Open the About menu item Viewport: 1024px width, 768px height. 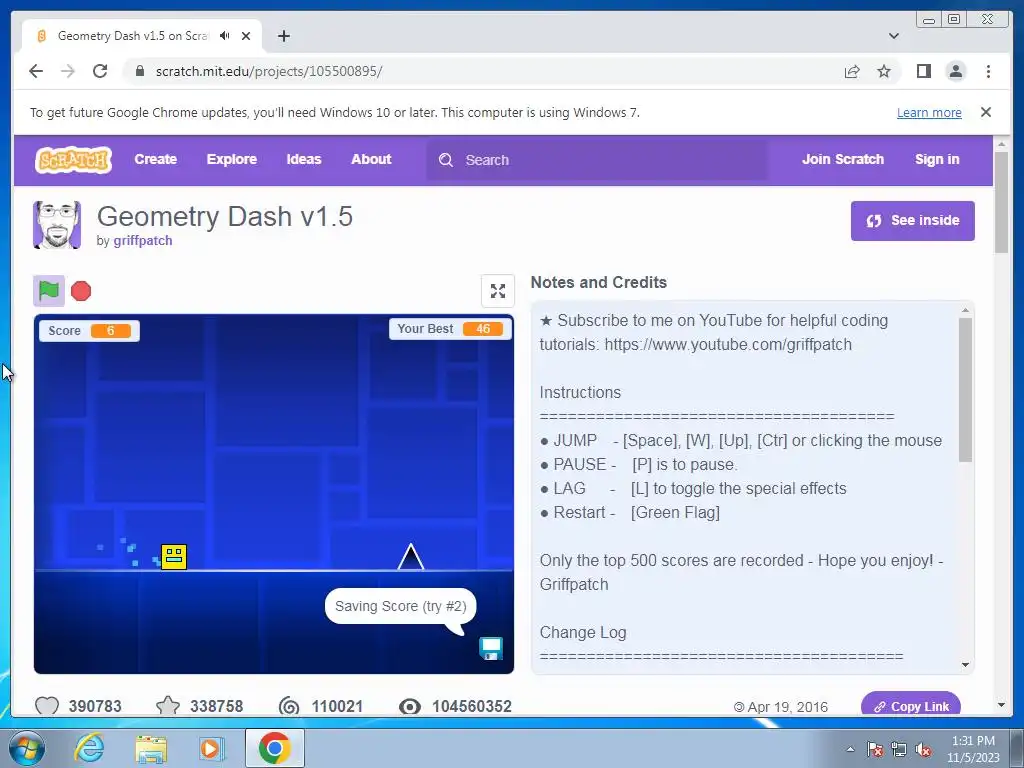(x=371, y=159)
